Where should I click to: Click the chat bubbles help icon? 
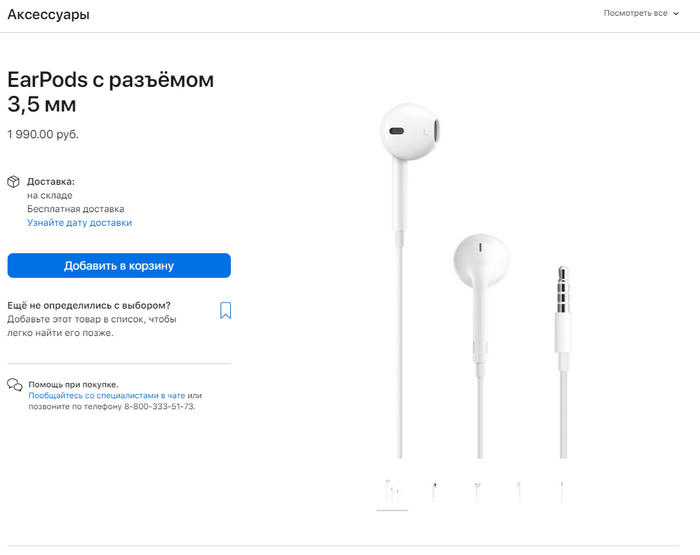click(x=14, y=385)
